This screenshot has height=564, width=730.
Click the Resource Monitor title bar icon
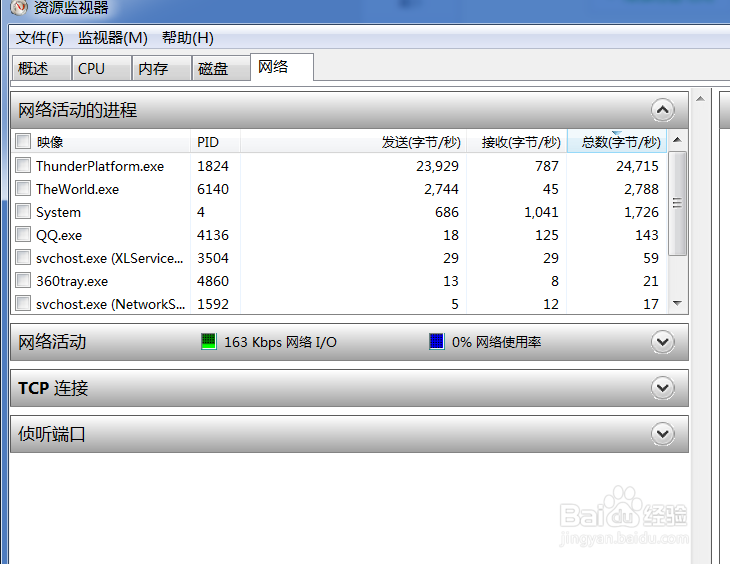[19, 7]
